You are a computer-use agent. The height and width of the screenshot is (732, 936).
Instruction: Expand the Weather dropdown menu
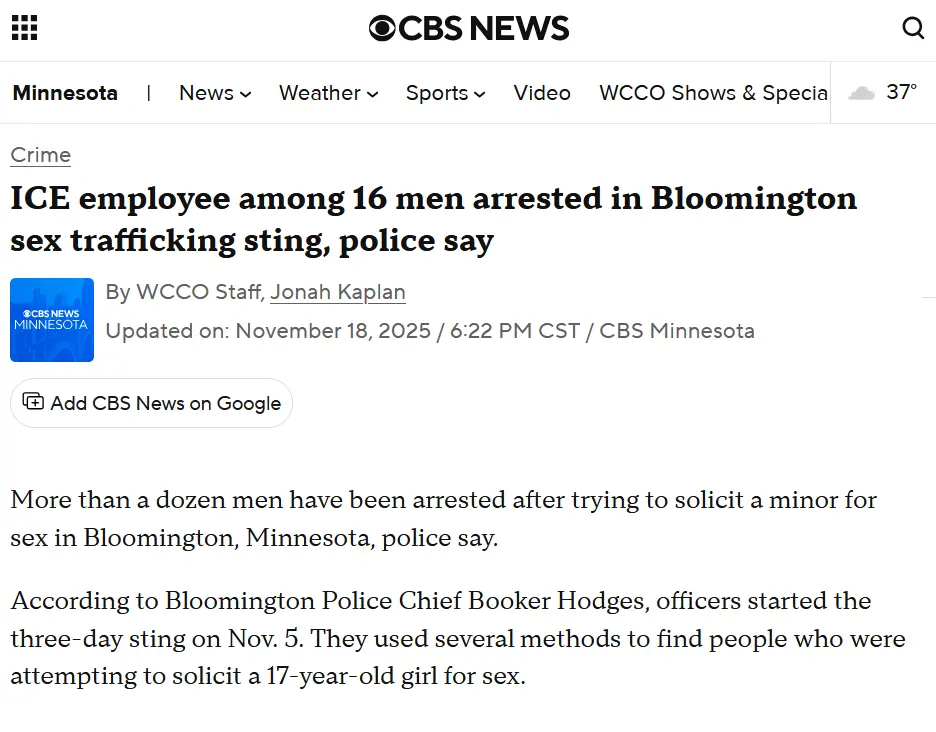click(x=328, y=93)
